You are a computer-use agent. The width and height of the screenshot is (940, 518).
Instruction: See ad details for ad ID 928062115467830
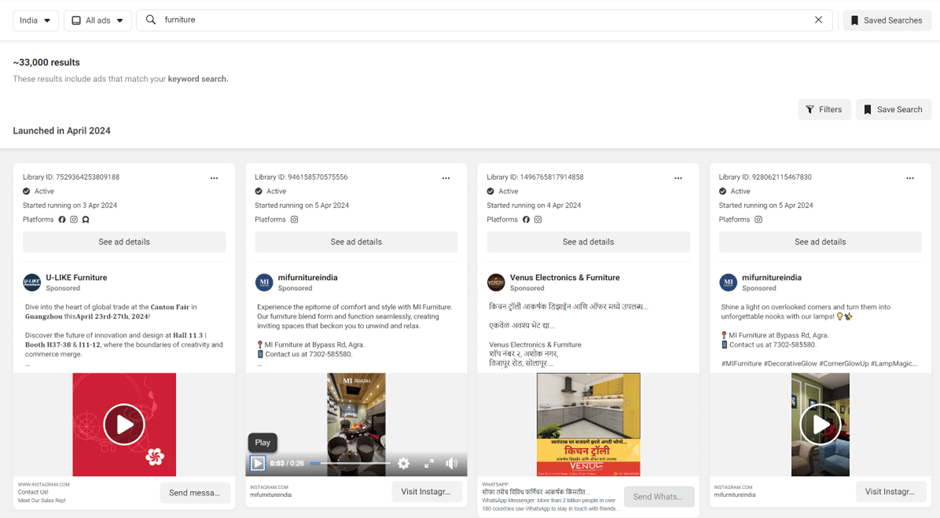(820, 242)
